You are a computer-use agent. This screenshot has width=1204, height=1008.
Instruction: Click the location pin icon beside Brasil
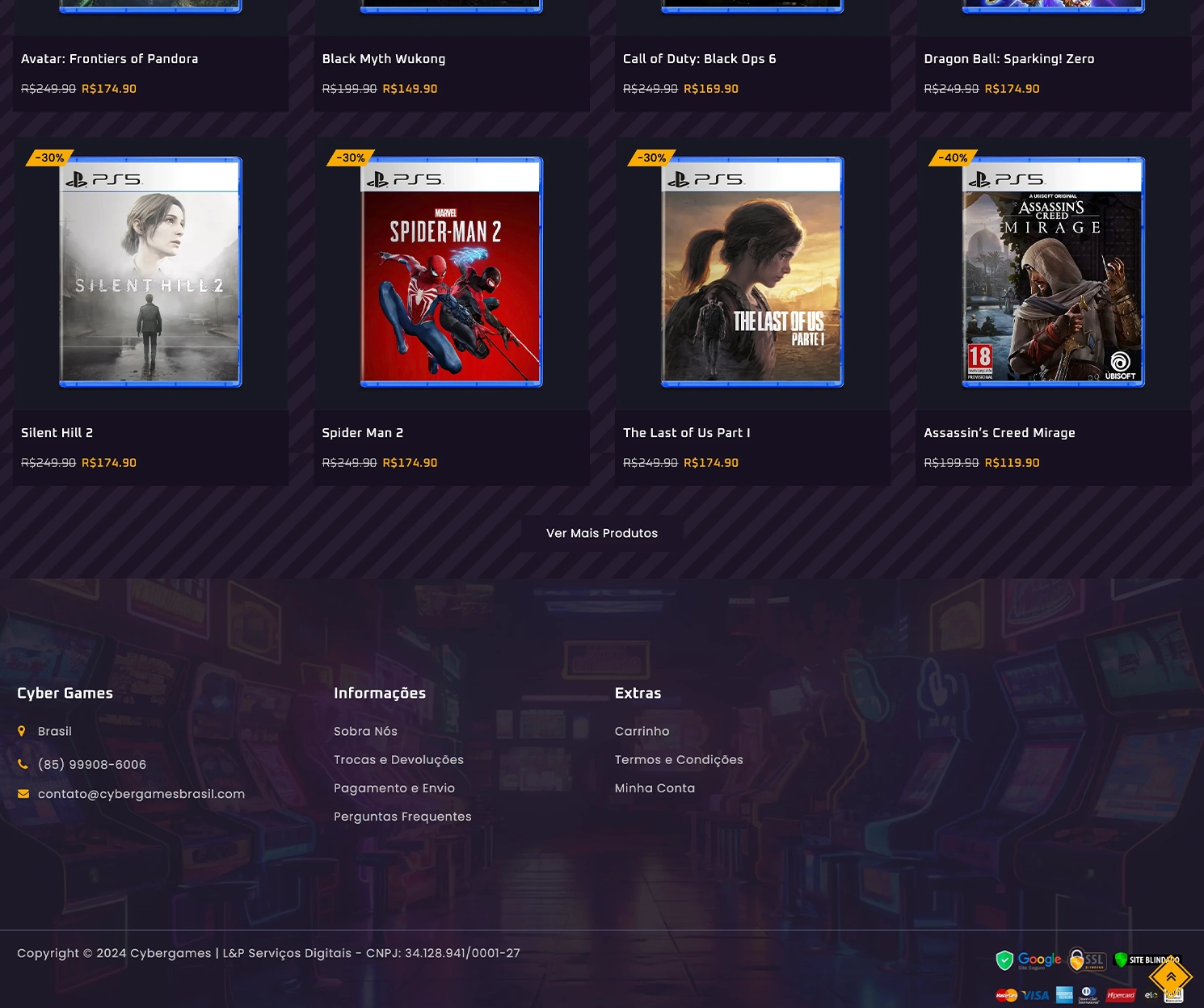22,731
